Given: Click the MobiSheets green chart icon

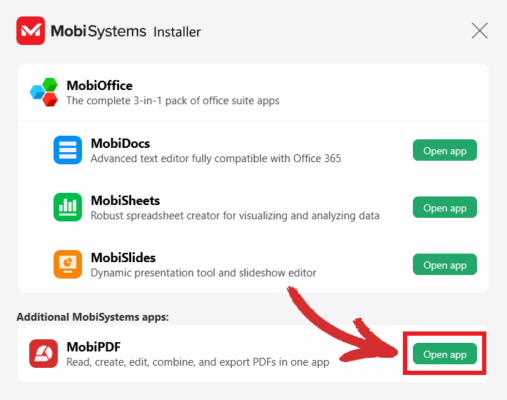Looking at the screenshot, I should (68, 207).
